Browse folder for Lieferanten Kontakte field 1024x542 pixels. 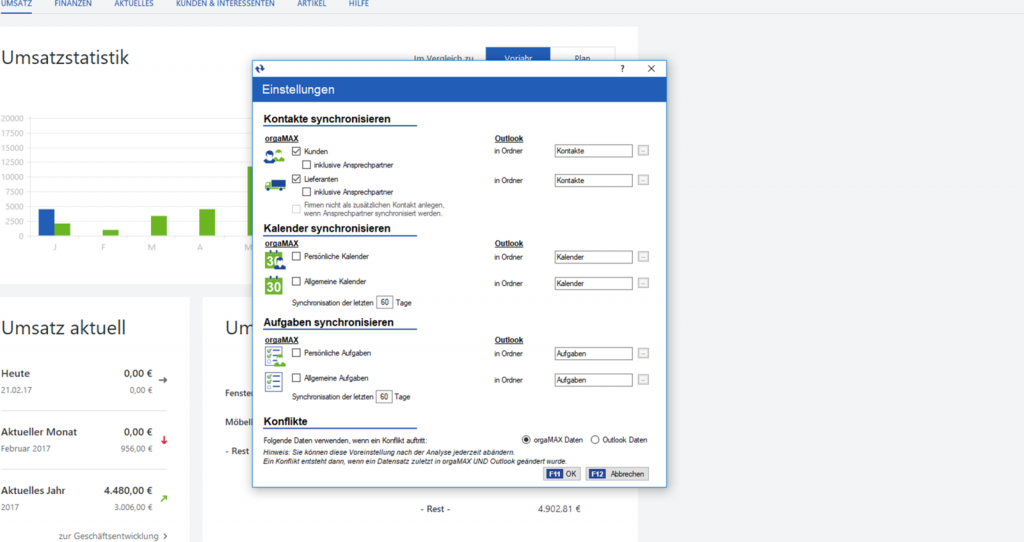(643, 180)
